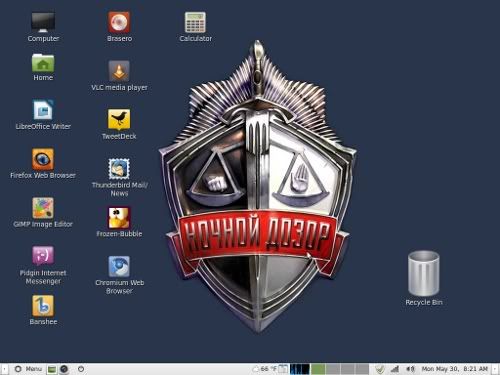Image resolution: width=500 pixels, height=375 pixels.
Task: Select the "Recycle Bin" label text
Action: (x=424, y=302)
